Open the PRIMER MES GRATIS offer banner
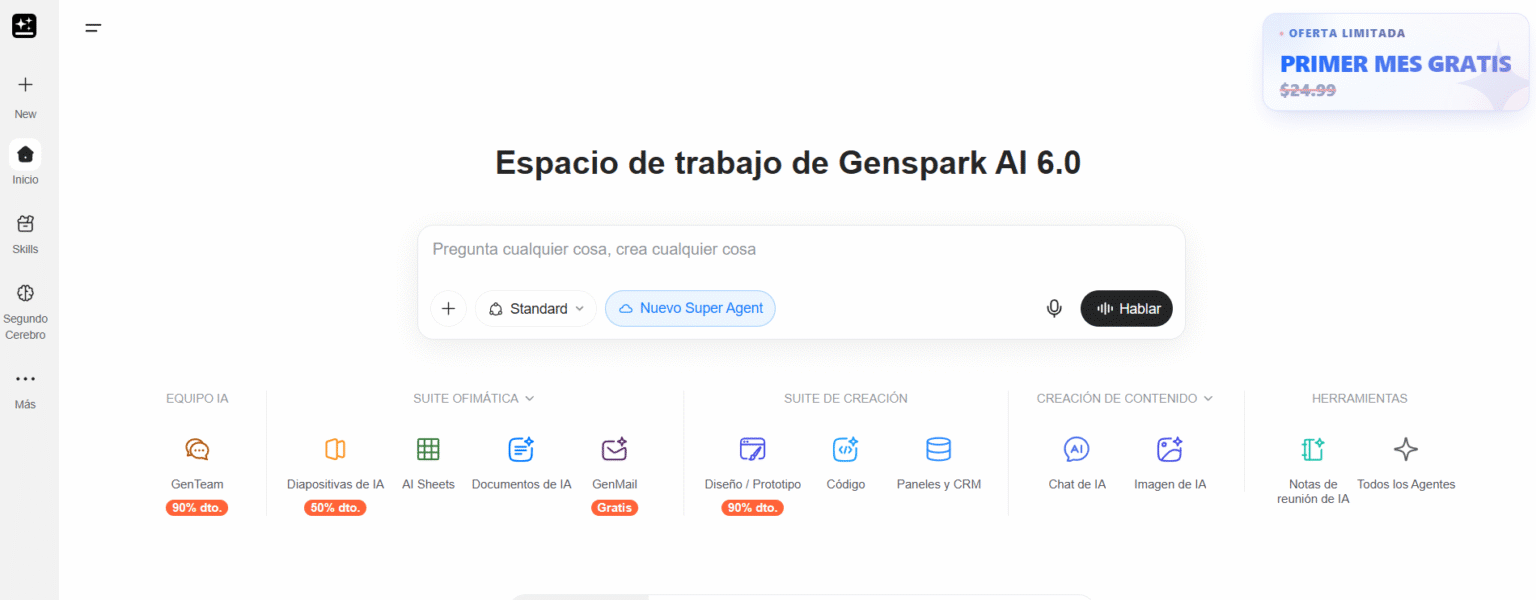This screenshot has width=1536, height=600. (x=1396, y=62)
